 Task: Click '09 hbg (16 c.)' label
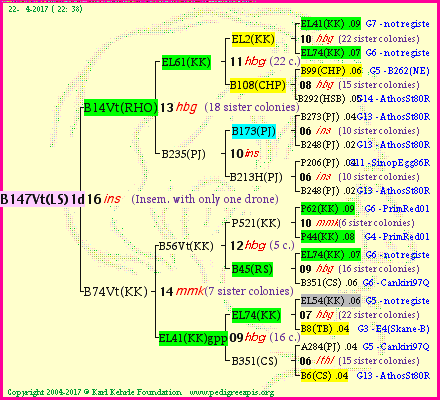pyautogui.click(x=265, y=338)
